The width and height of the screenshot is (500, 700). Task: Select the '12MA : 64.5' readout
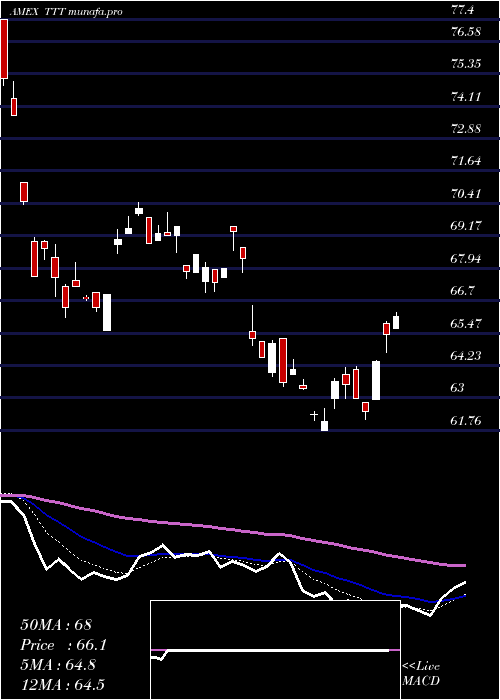pos(62,685)
